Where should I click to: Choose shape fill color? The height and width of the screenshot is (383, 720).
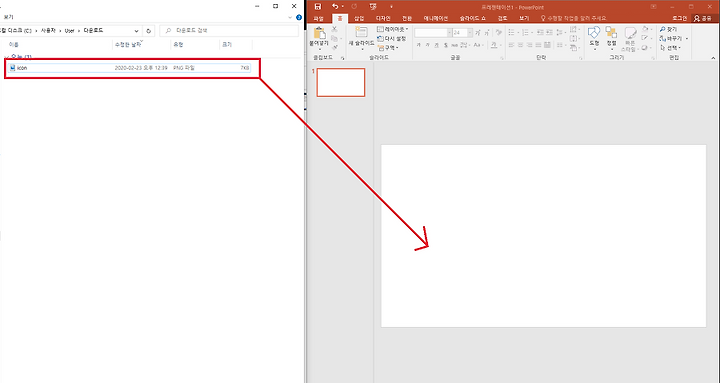[x=646, y=29]
